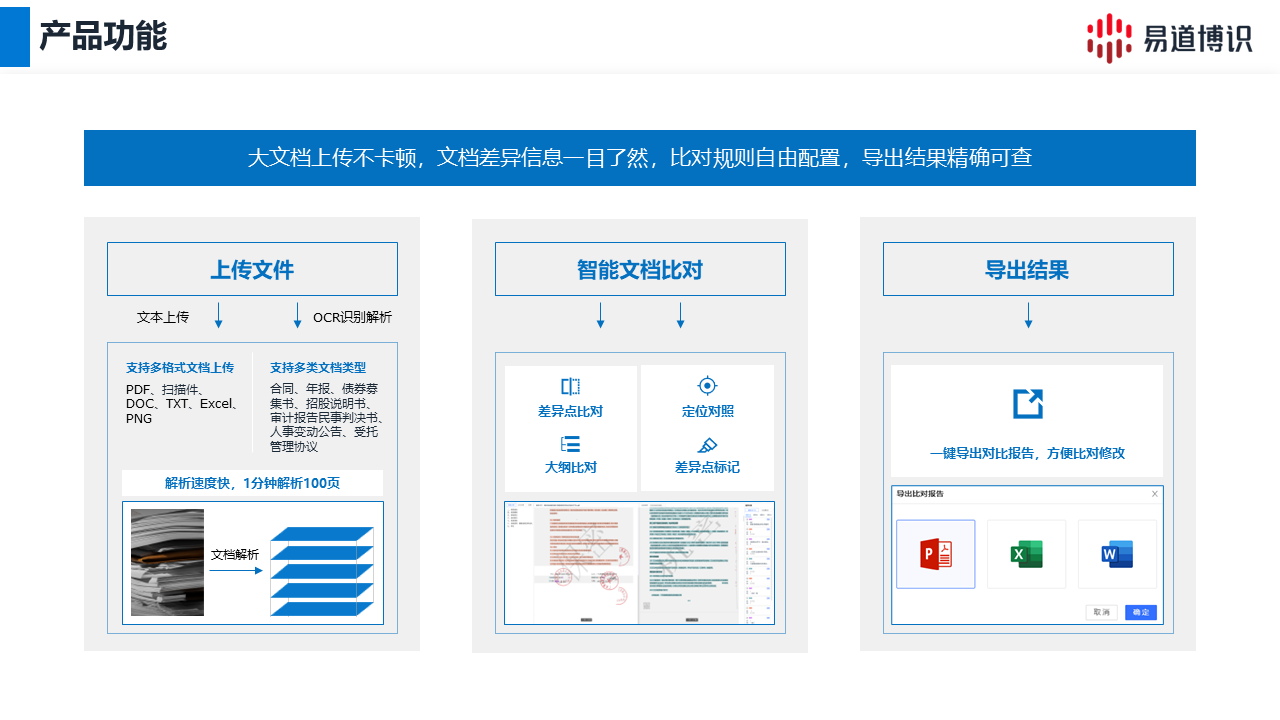This screenshot has height=720, width=1280.
Task: Click the 智能文档比对 header box
Action: pos(640,269)
